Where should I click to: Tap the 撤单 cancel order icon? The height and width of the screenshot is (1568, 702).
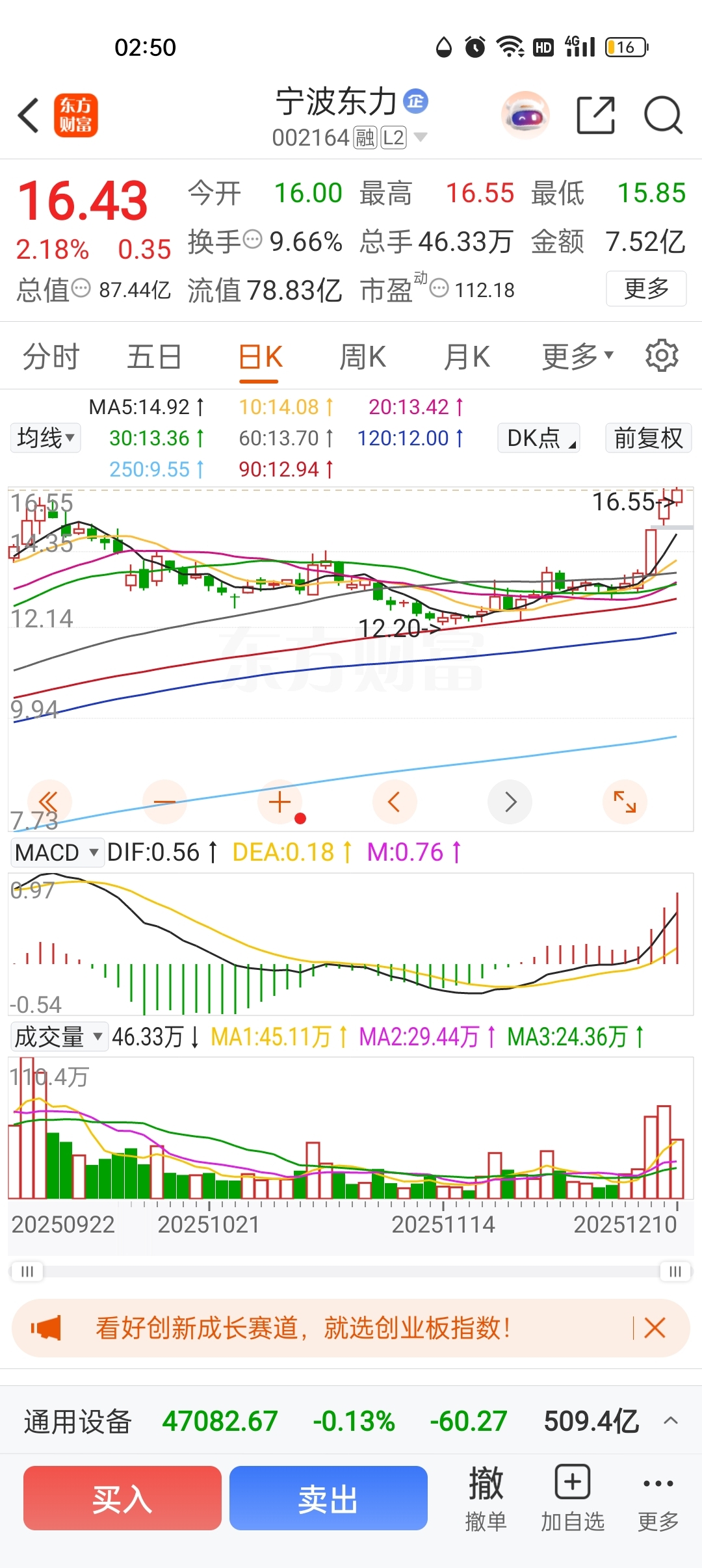point(486,1498)
